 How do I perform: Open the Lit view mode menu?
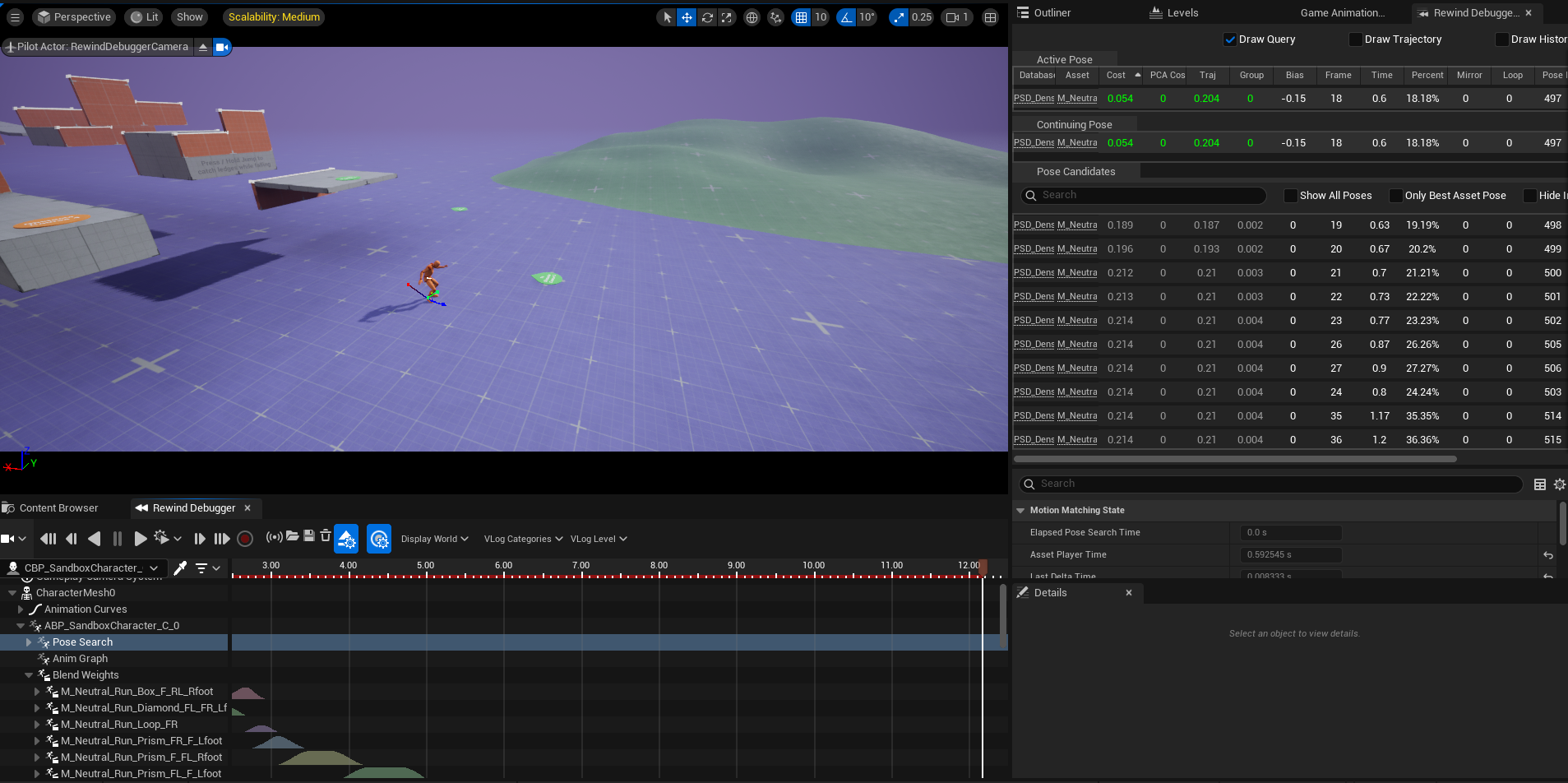(x=145, y=17)
